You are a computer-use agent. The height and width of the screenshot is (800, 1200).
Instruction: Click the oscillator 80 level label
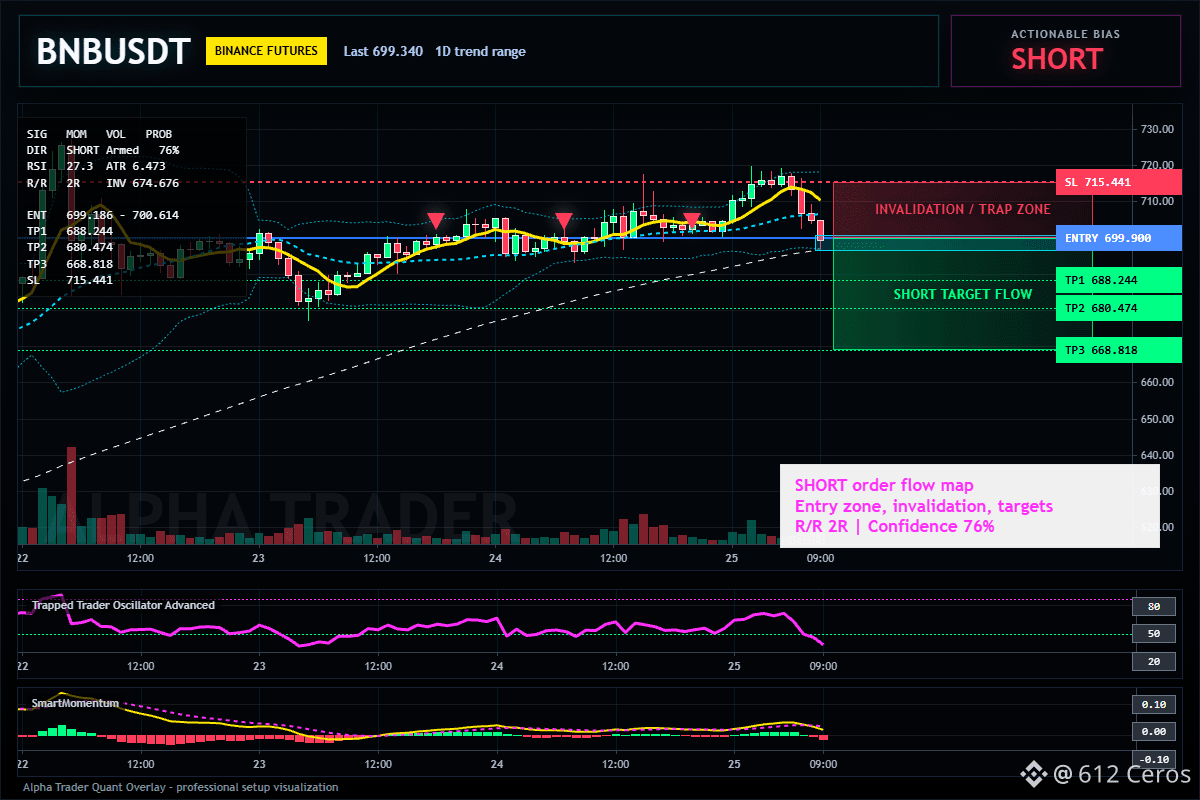point(1153,606)
